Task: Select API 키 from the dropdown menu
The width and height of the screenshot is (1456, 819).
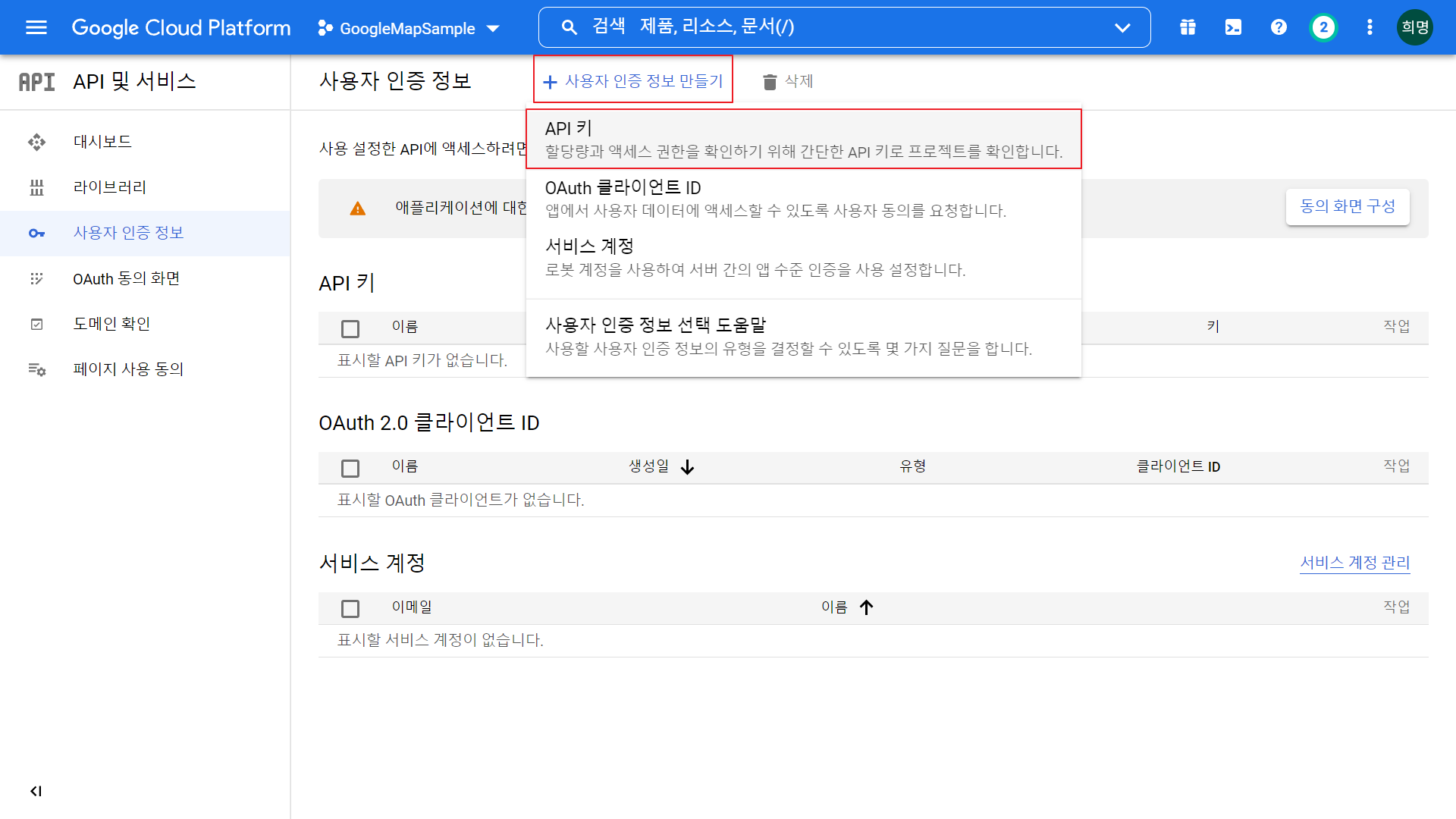Action: click(x=803, y=140)
